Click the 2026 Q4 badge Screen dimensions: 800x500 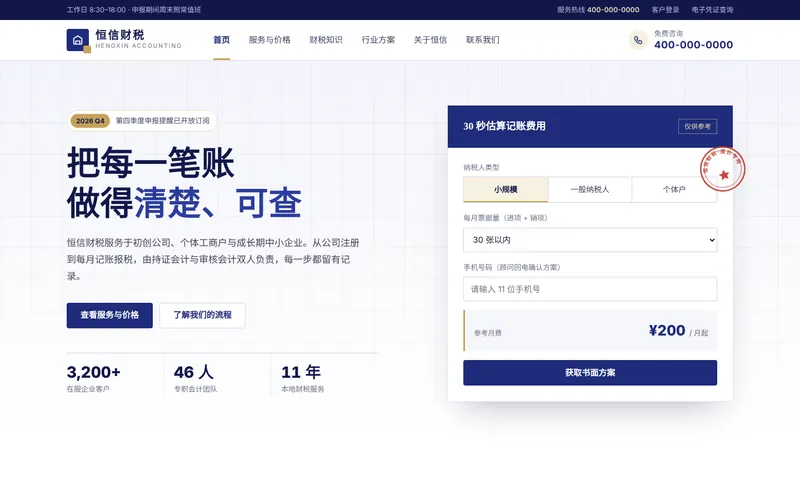point(90,121)
